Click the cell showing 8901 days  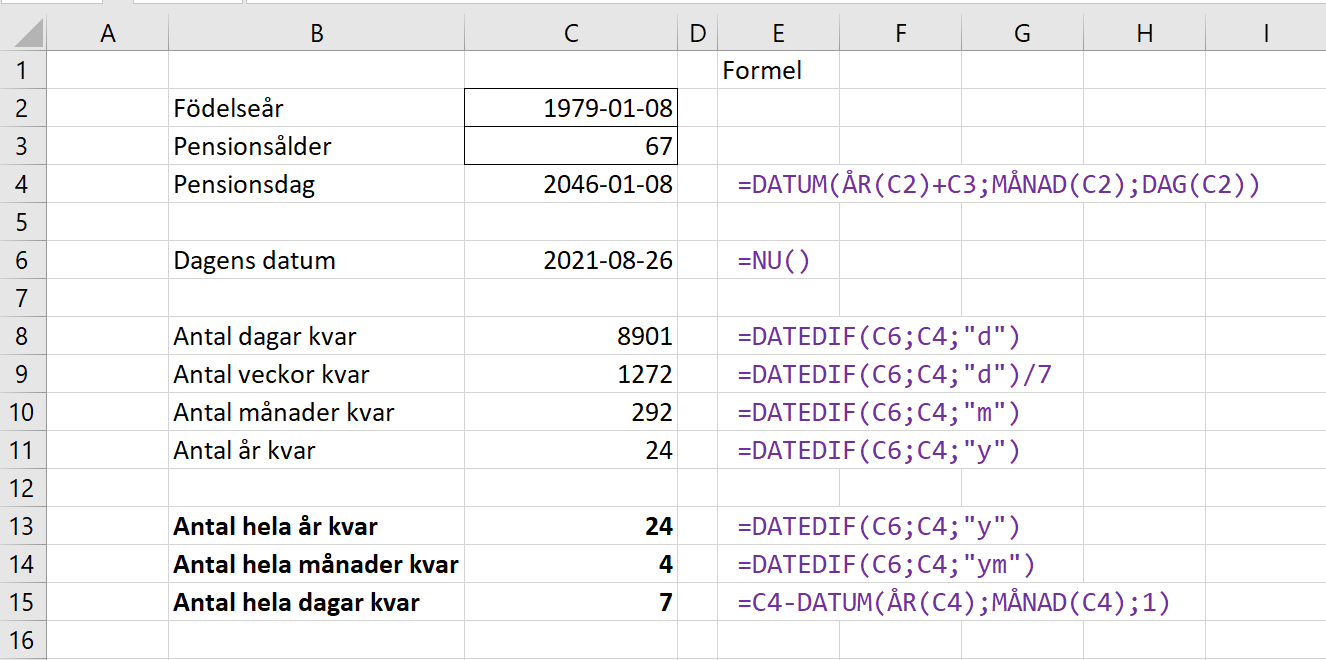pyautogui.click(x=571, y=337)
